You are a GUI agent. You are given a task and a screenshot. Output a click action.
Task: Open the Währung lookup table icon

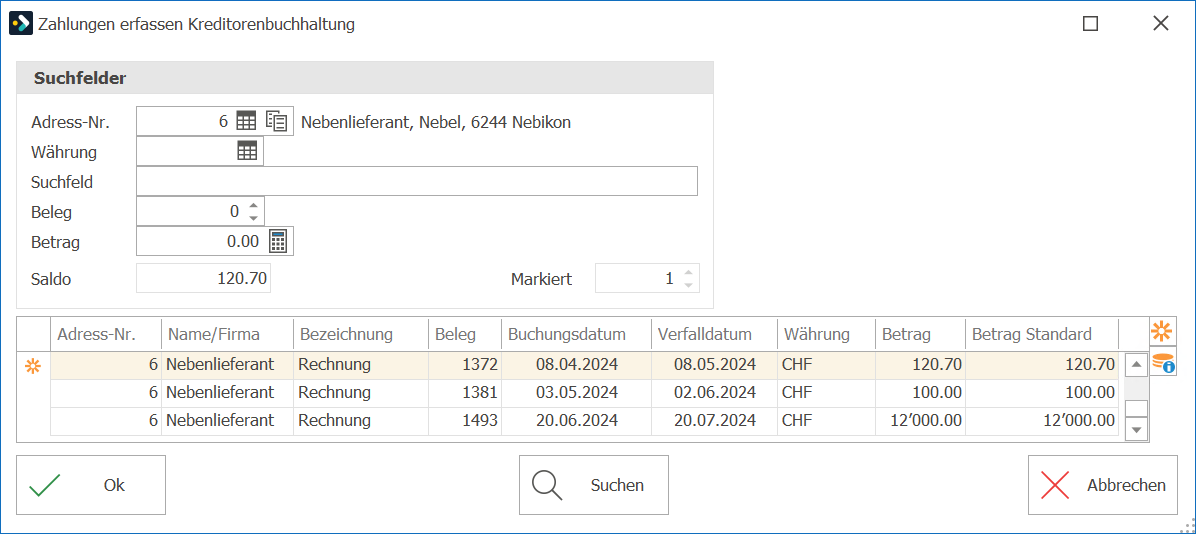[x=247, y=151]
